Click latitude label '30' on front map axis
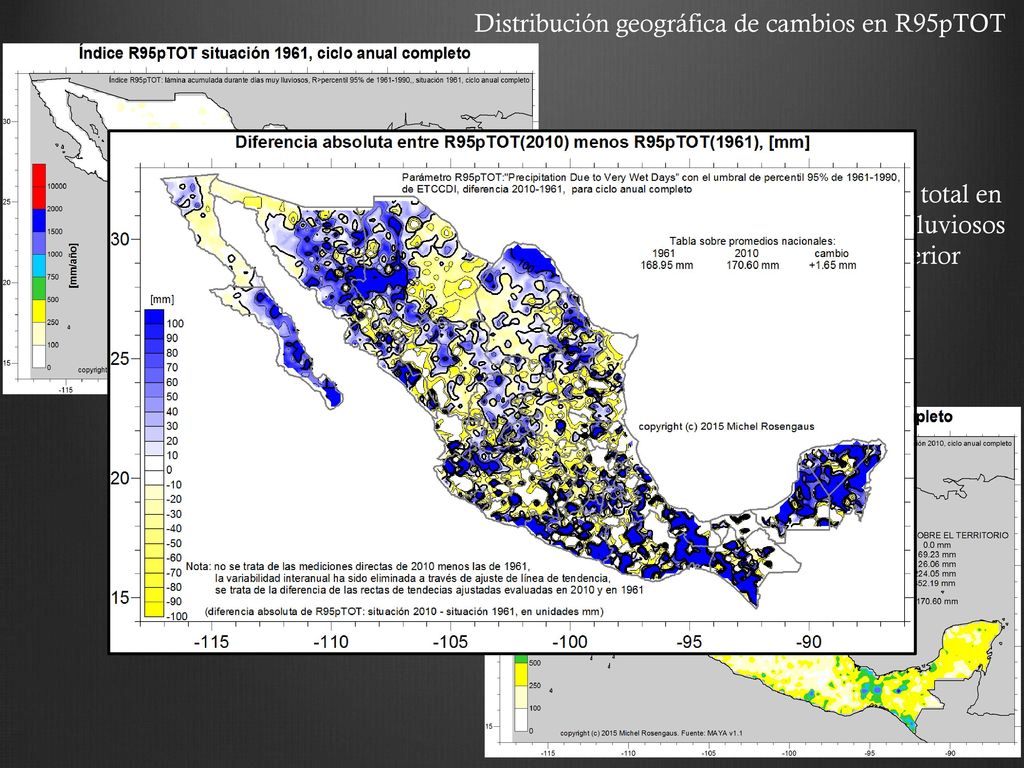 pos(120,239)
